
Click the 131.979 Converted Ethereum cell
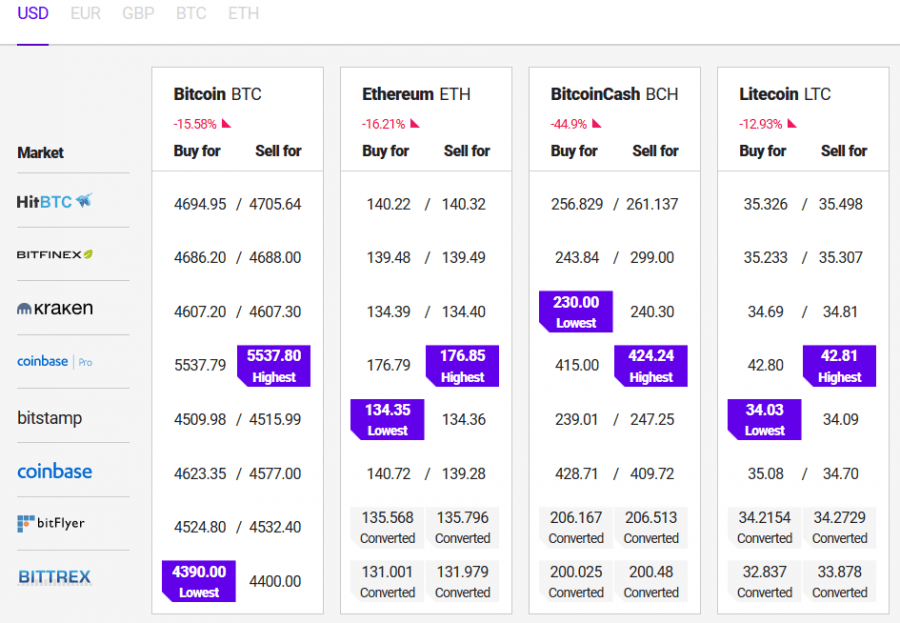click(x=462, y=581)
